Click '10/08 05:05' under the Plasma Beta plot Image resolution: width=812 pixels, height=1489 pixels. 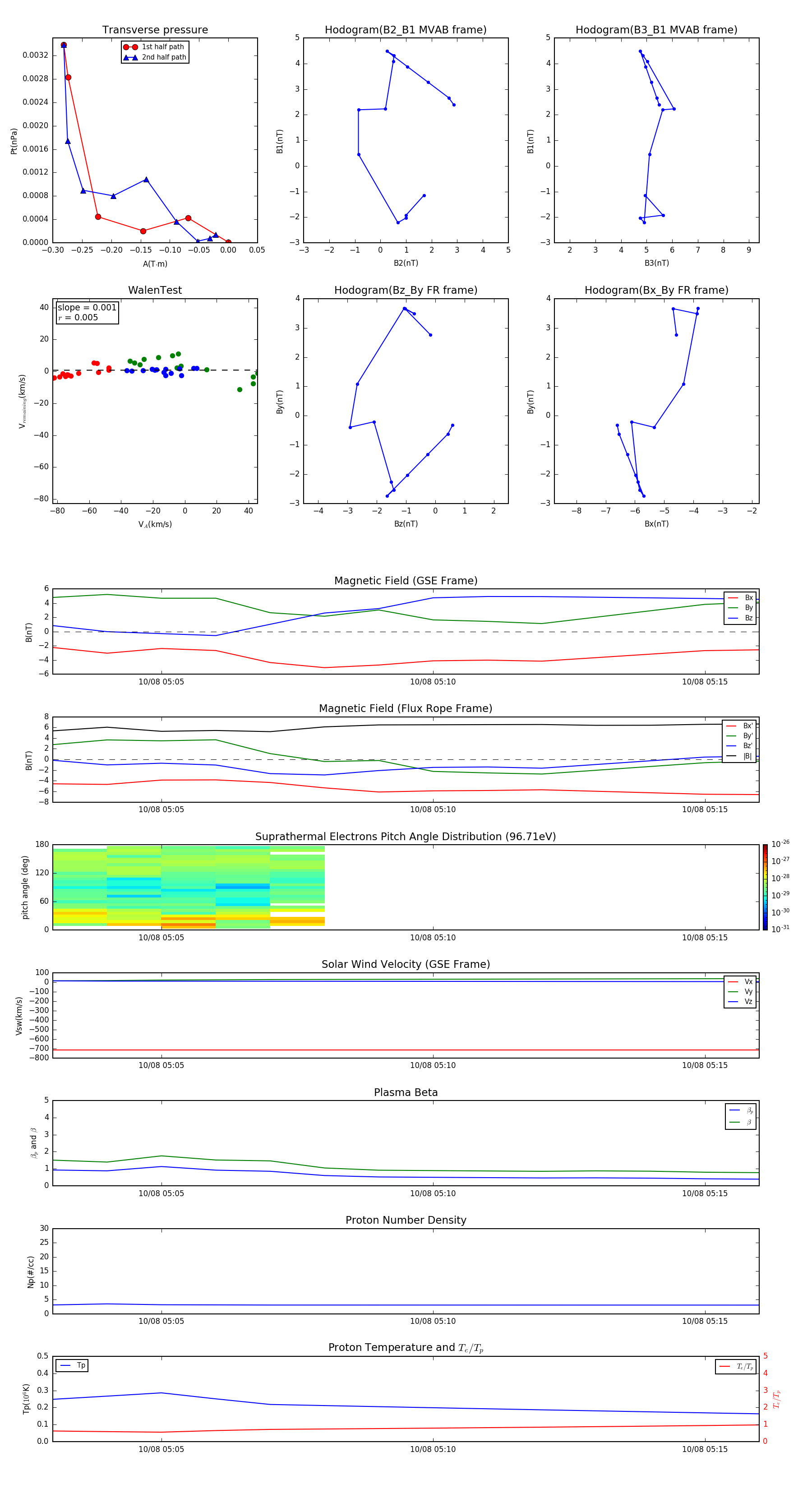point(161,1193)
